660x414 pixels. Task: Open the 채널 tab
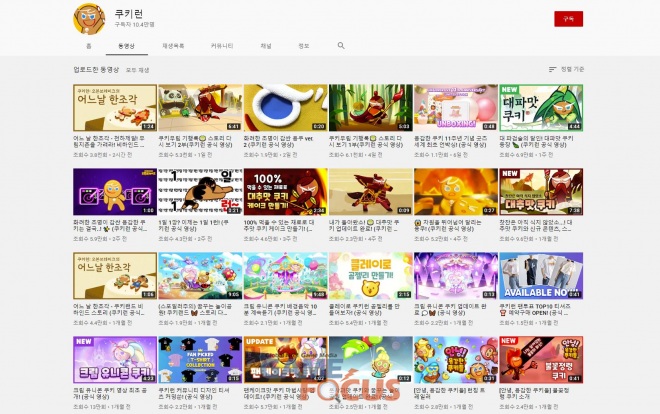[266, 46]
